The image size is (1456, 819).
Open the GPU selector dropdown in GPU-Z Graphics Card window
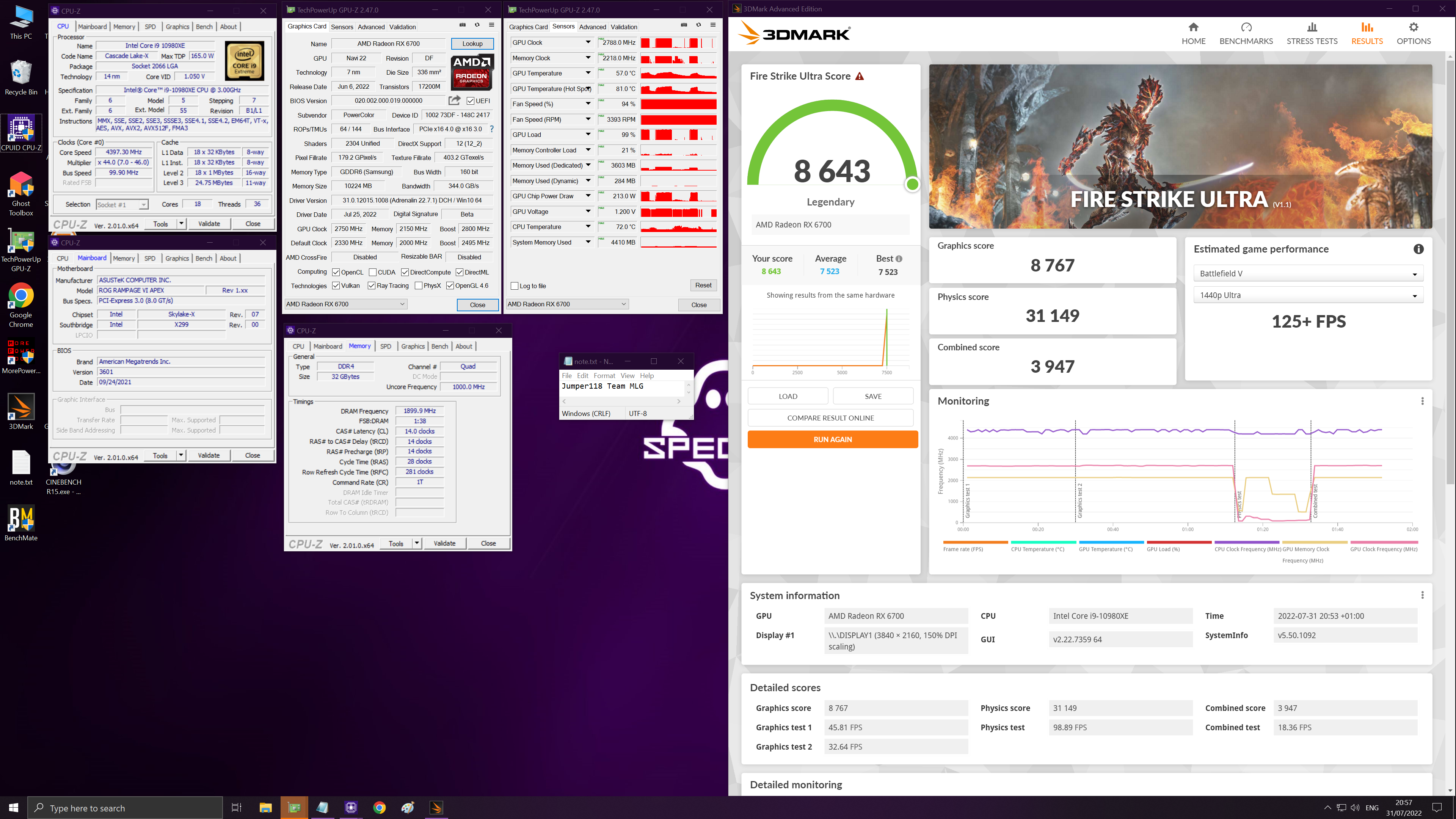click(345, 304)
